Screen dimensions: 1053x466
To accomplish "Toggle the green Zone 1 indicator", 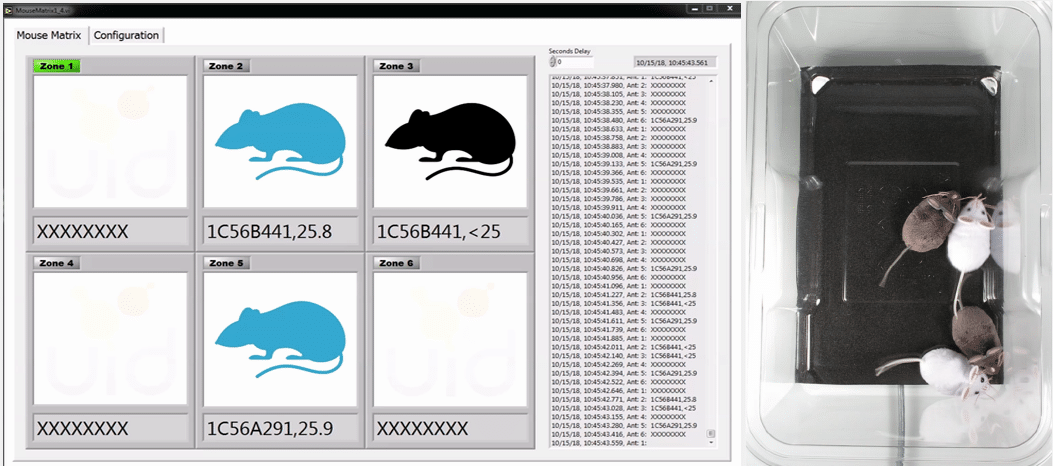I will click(x=56, y=66).
